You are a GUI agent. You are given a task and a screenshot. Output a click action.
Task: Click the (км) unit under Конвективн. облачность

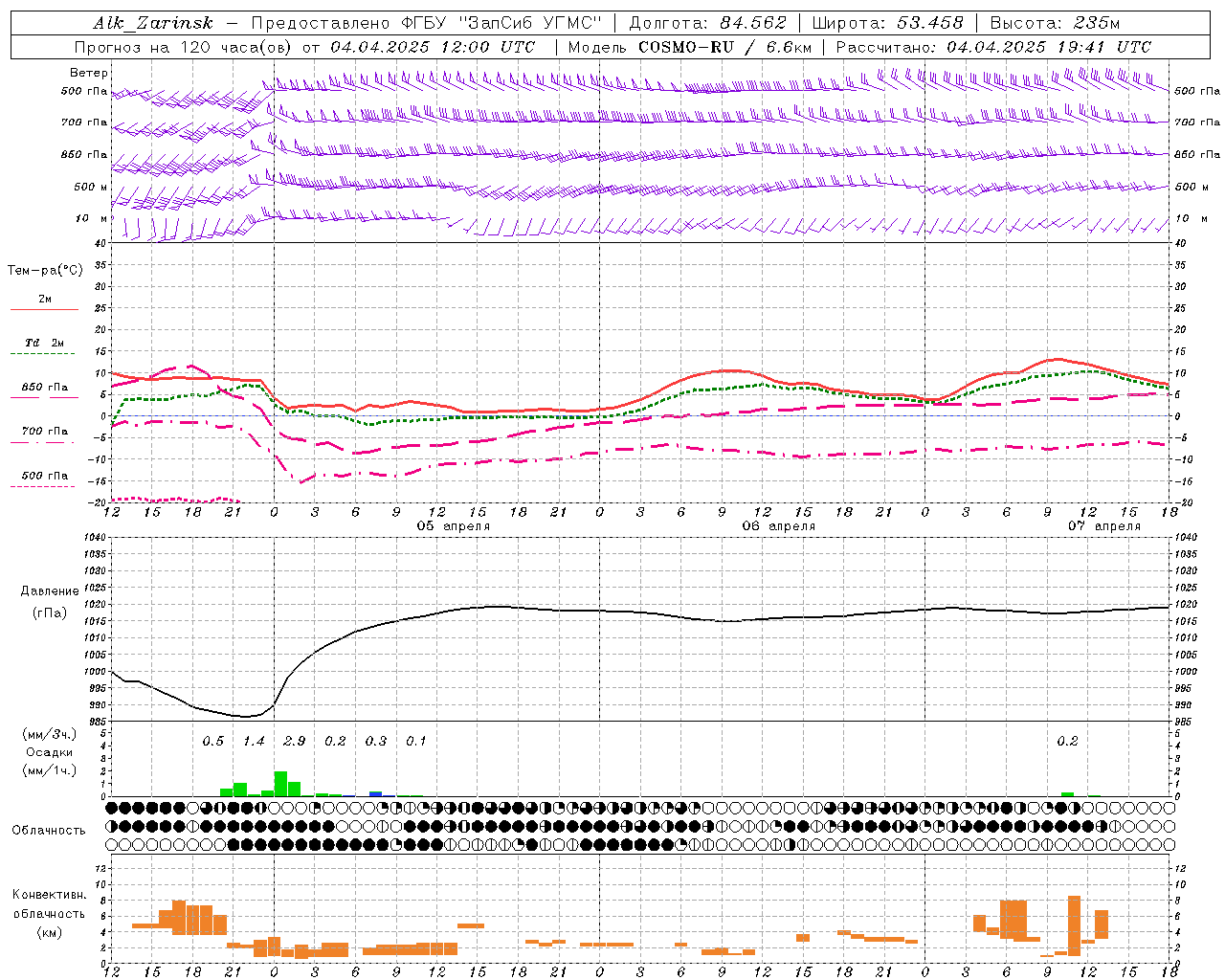pos(50,932)
